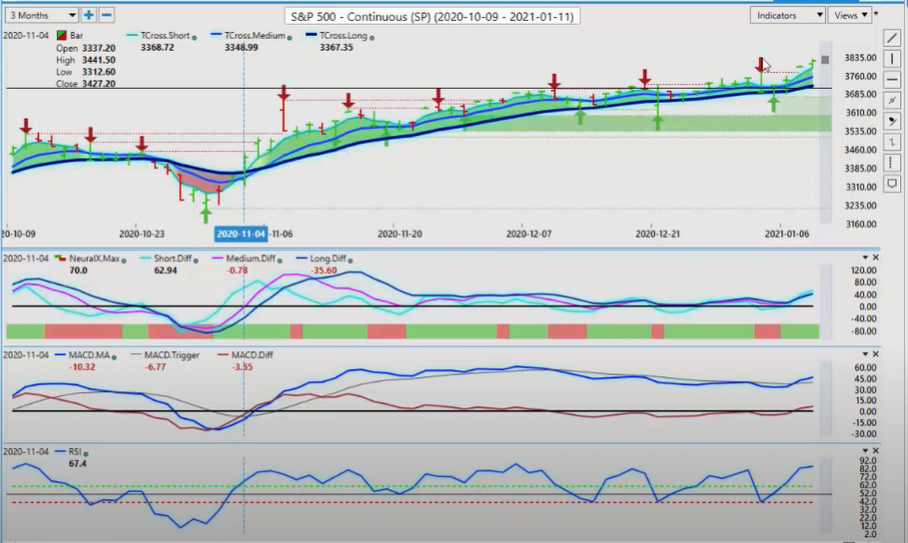Click the dot beside TCross.Medium
The width and height of the screenshot is (908, 543).
(290, 38)
